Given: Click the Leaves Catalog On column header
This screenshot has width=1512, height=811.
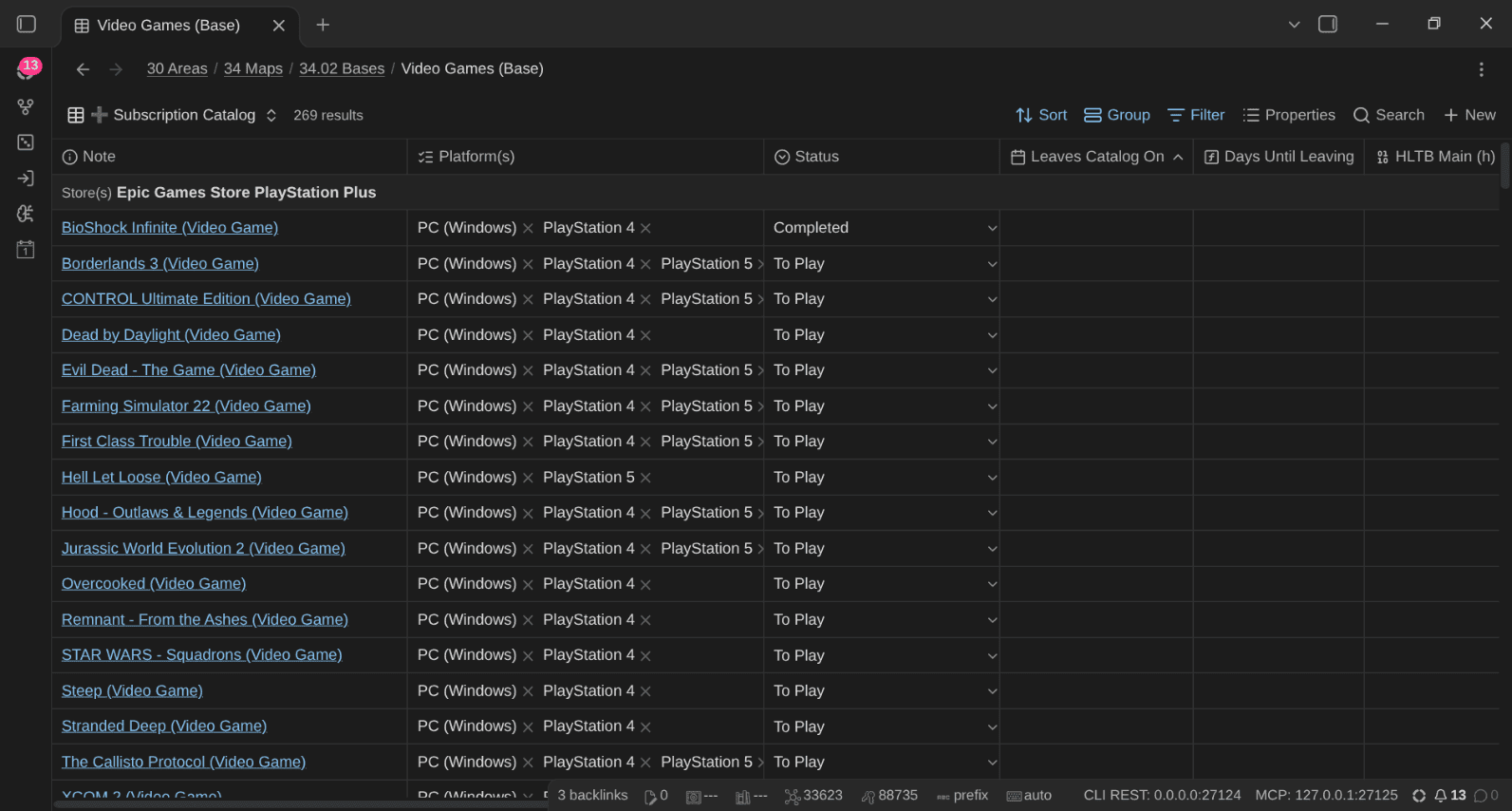Looking at the screenshot, I should click(x=1096, y=157).
